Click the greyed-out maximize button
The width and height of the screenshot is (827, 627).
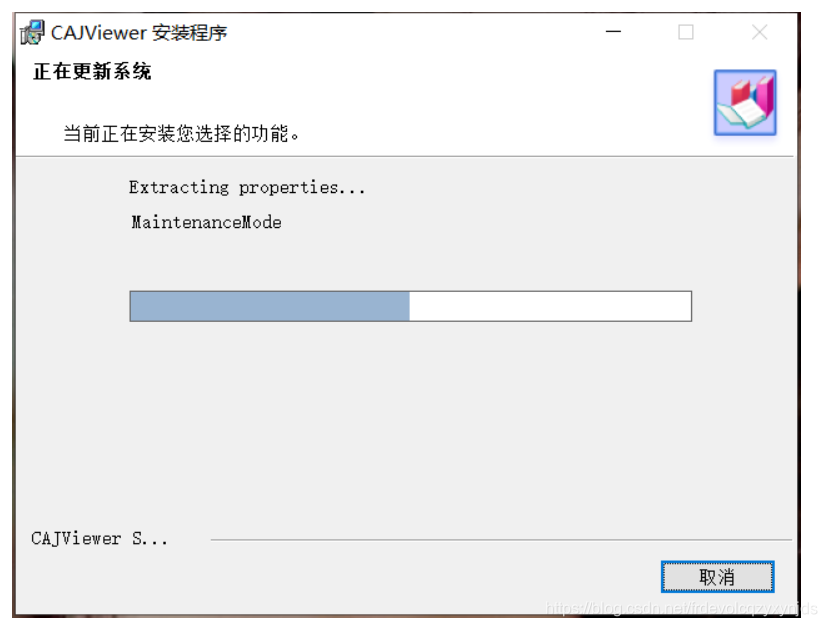point(686,32)
